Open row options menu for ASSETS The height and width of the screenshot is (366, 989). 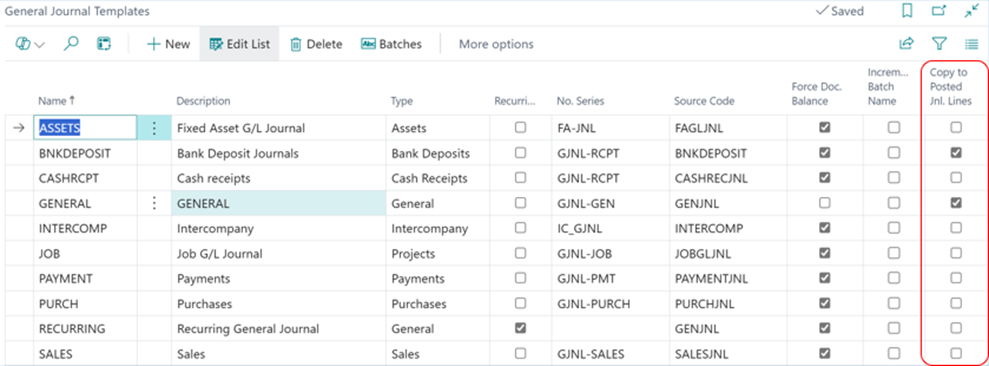tap(155, 128)
